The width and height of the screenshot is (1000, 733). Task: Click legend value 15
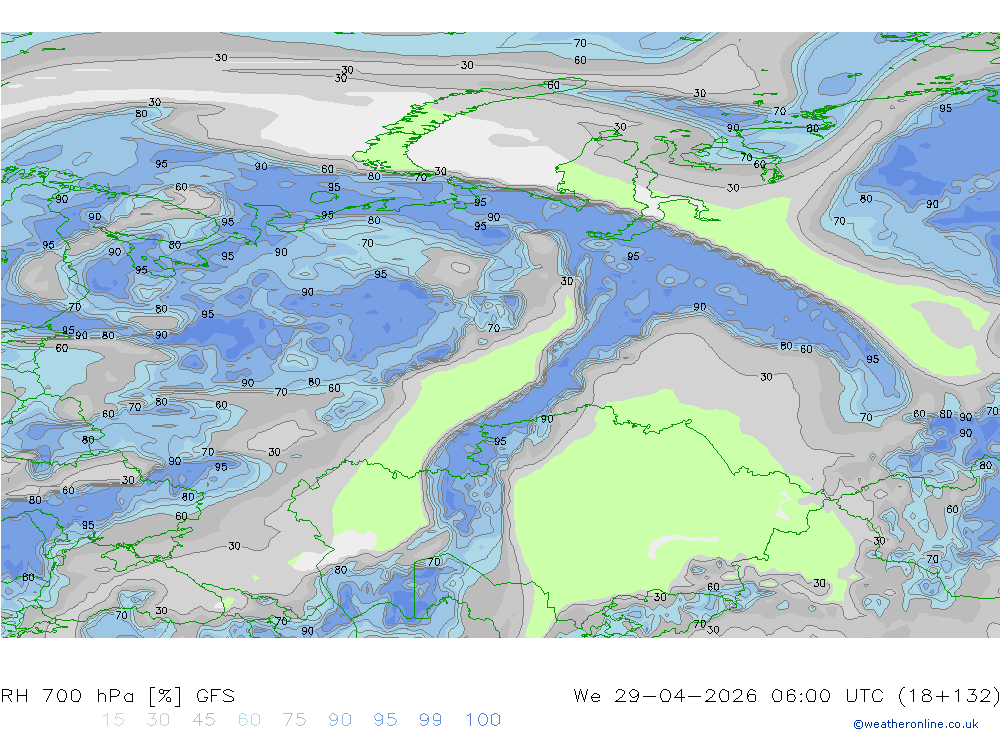click(x=113, y=720)
